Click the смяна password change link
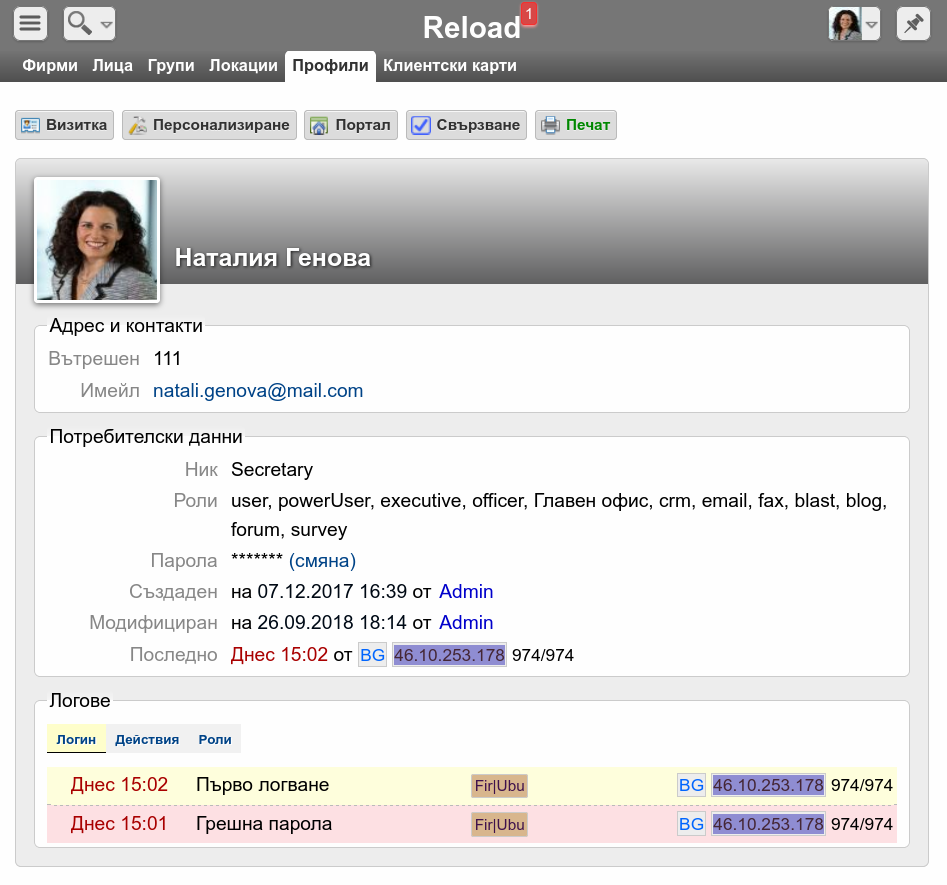947x885 pixels. coord(322,561)
